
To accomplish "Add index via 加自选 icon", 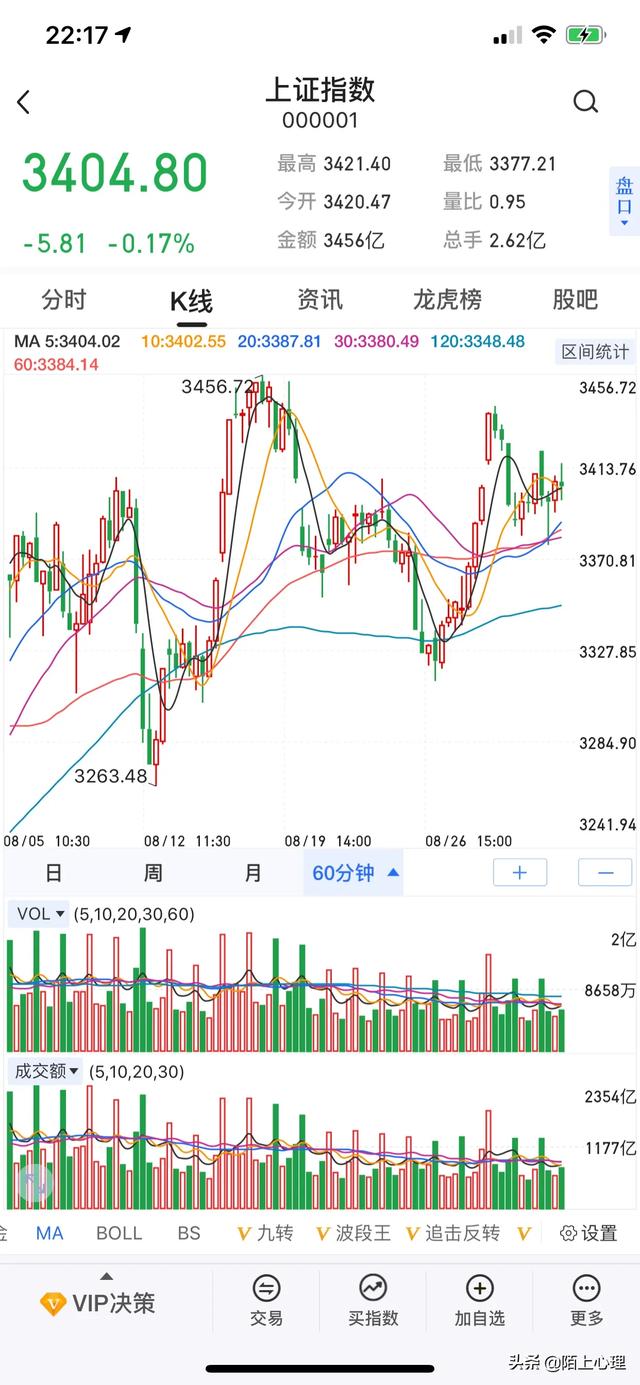I will pyautogui.click(x=480, y=1289).
